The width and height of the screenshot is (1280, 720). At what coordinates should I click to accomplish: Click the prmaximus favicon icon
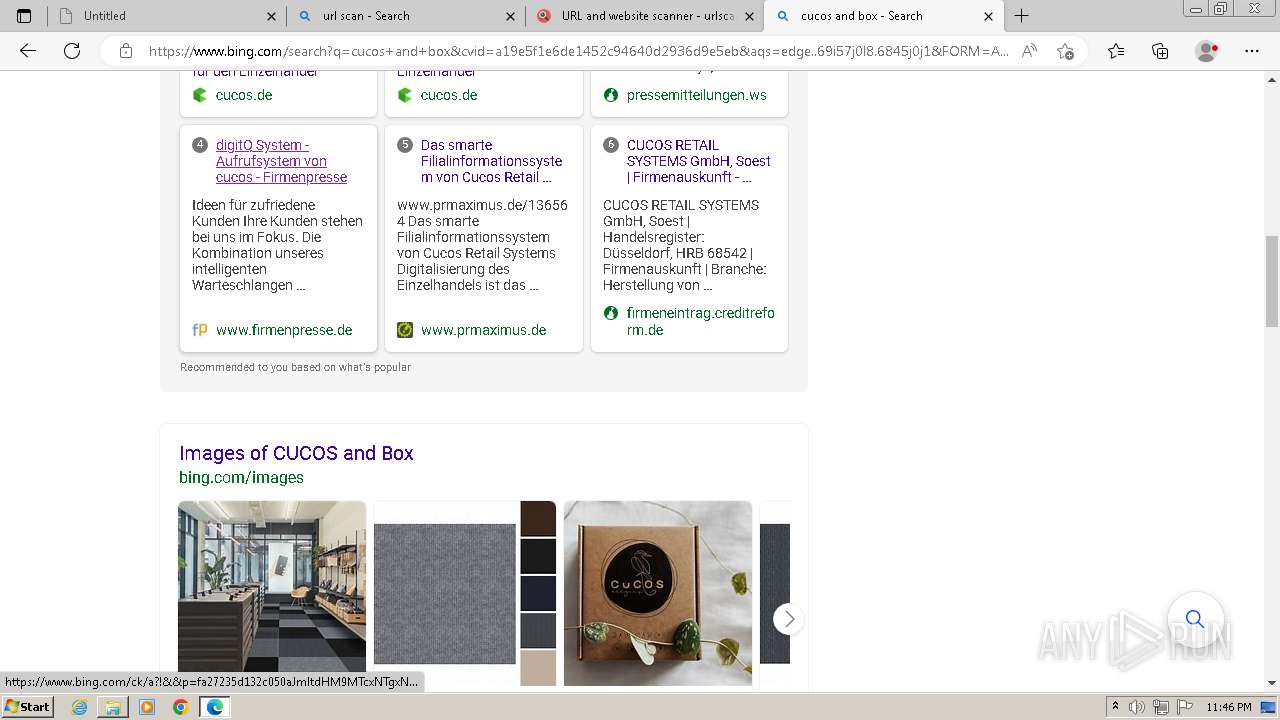click(x=405, y=330)
